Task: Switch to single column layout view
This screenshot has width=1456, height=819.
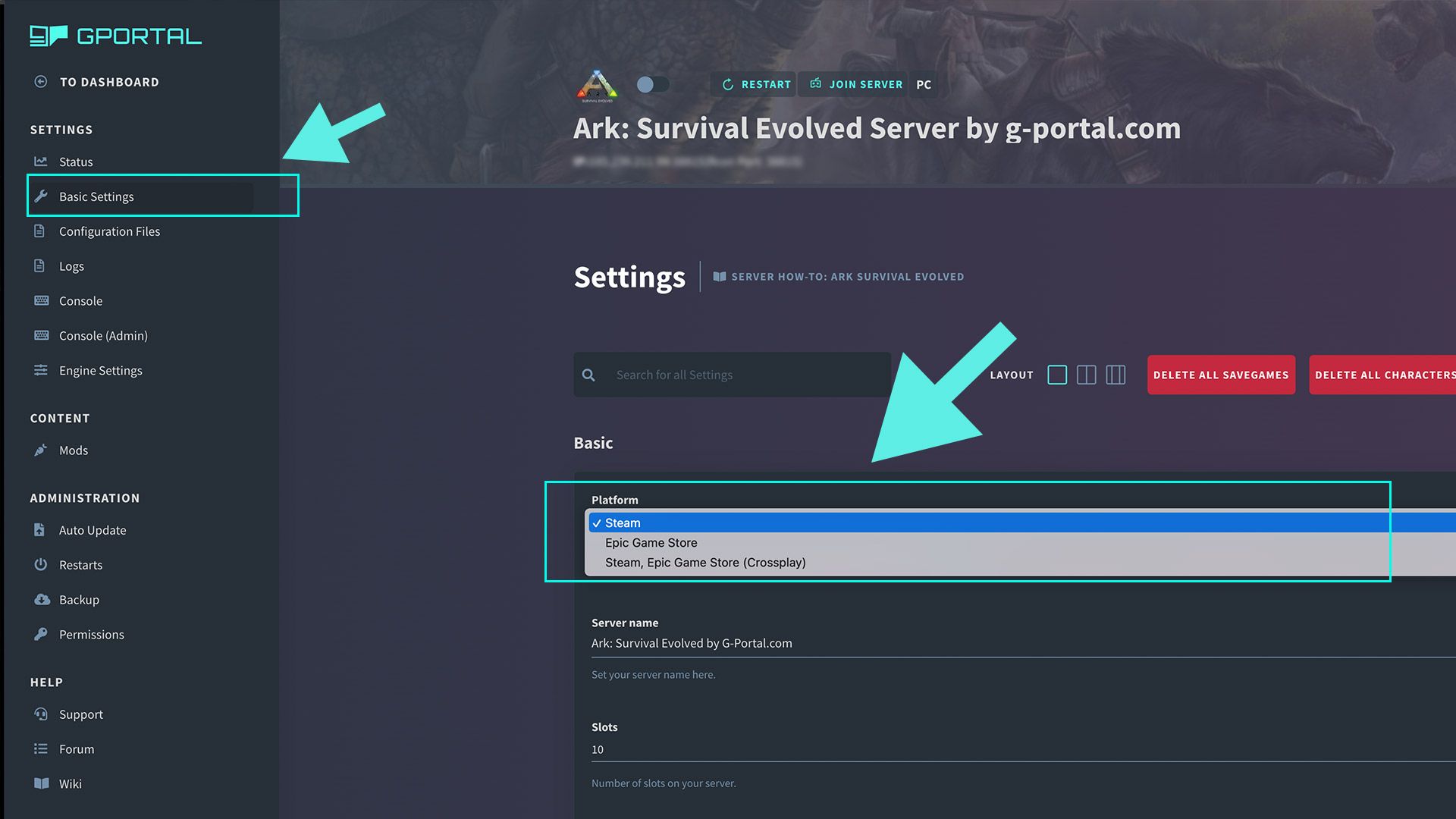Action: pos(1057,374)
